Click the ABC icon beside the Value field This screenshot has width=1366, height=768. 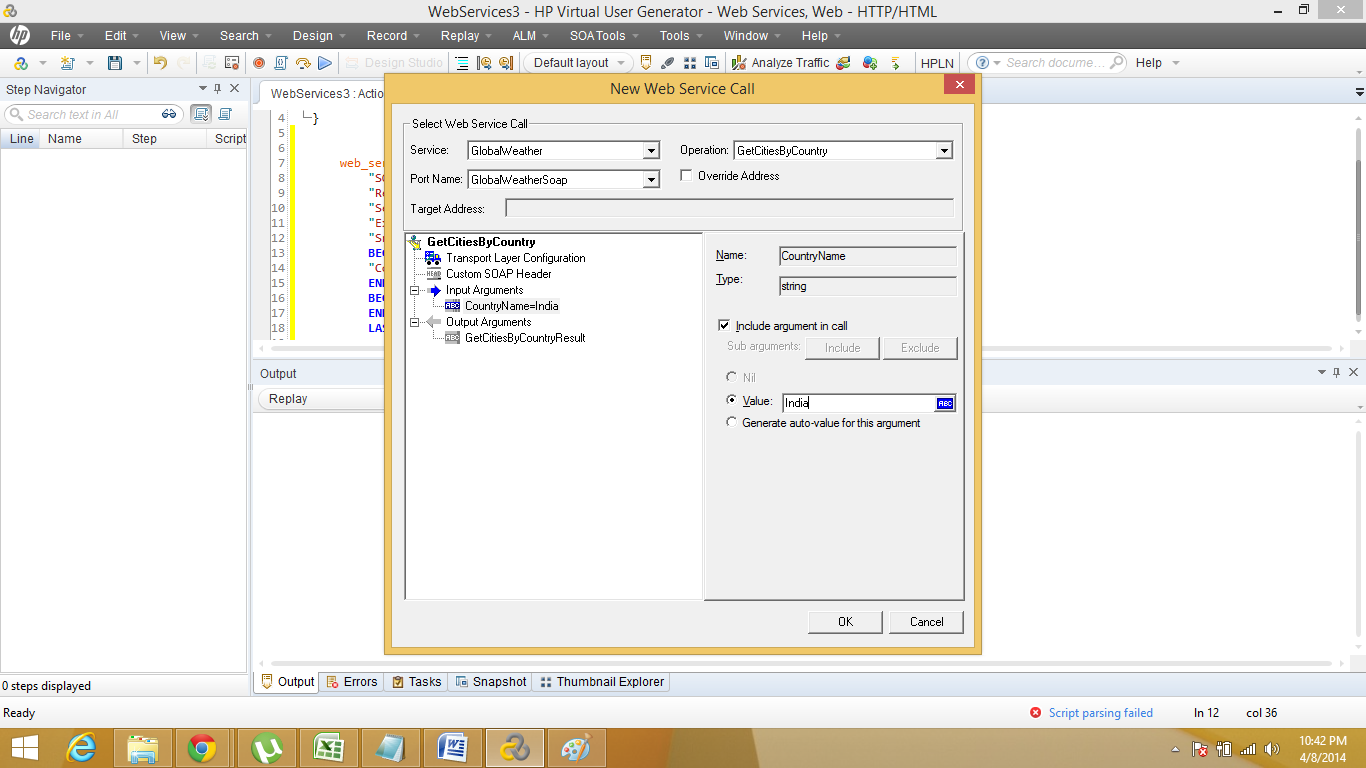click(944, 402)
